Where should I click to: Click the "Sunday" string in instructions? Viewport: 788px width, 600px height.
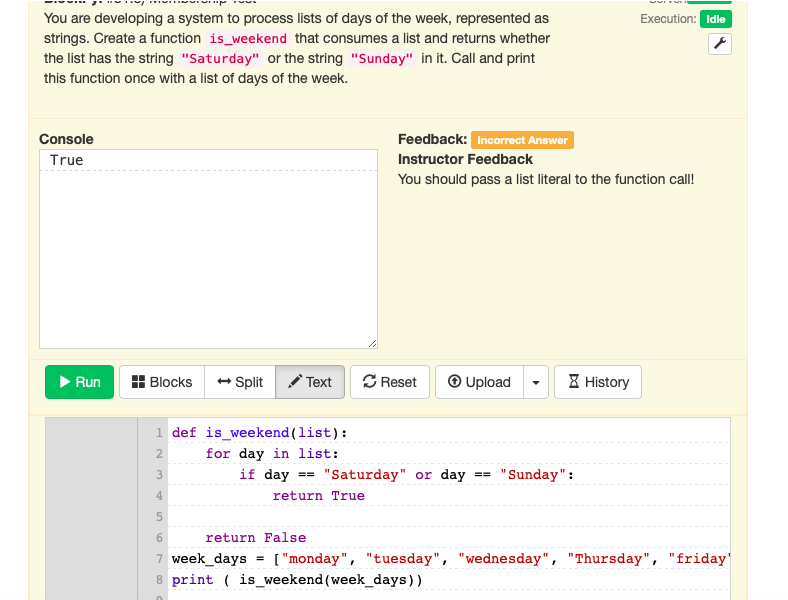pyautogui.click(x=382, y=59)
